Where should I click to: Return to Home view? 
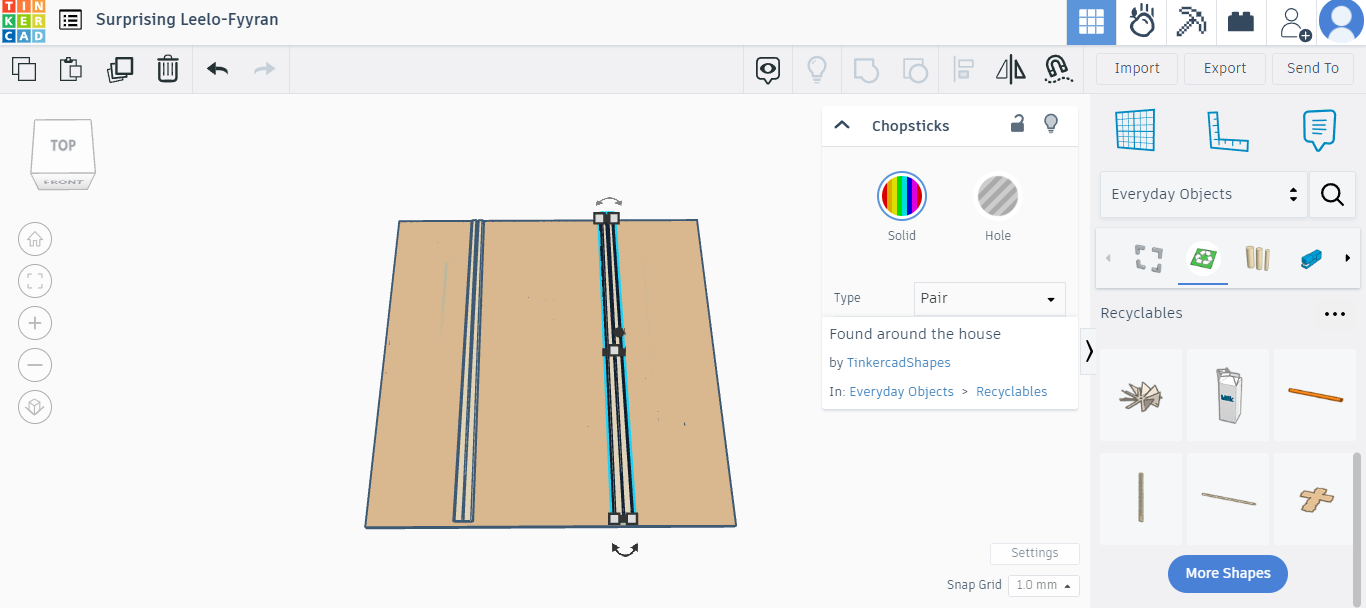pyautogui.click(x=35, y=239)
